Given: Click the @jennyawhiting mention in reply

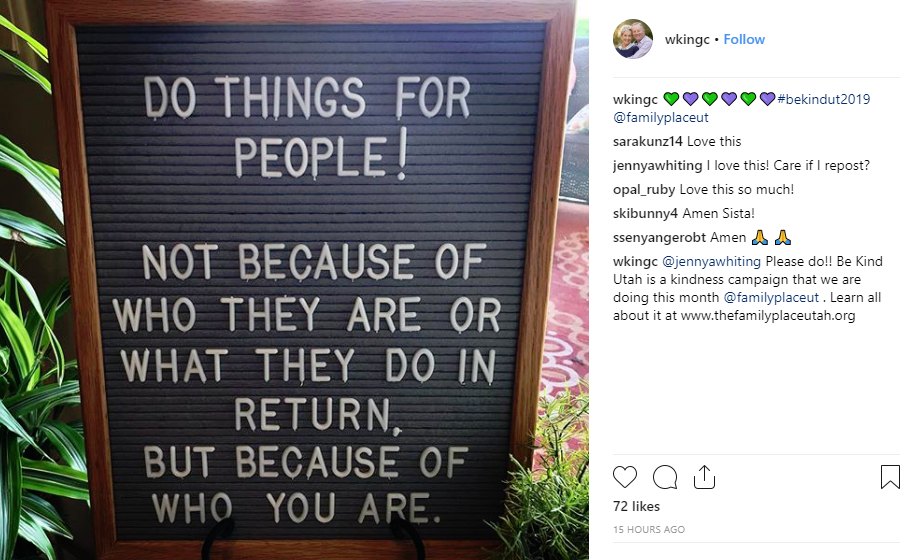Looking at the screenshot, I should 711,262.
